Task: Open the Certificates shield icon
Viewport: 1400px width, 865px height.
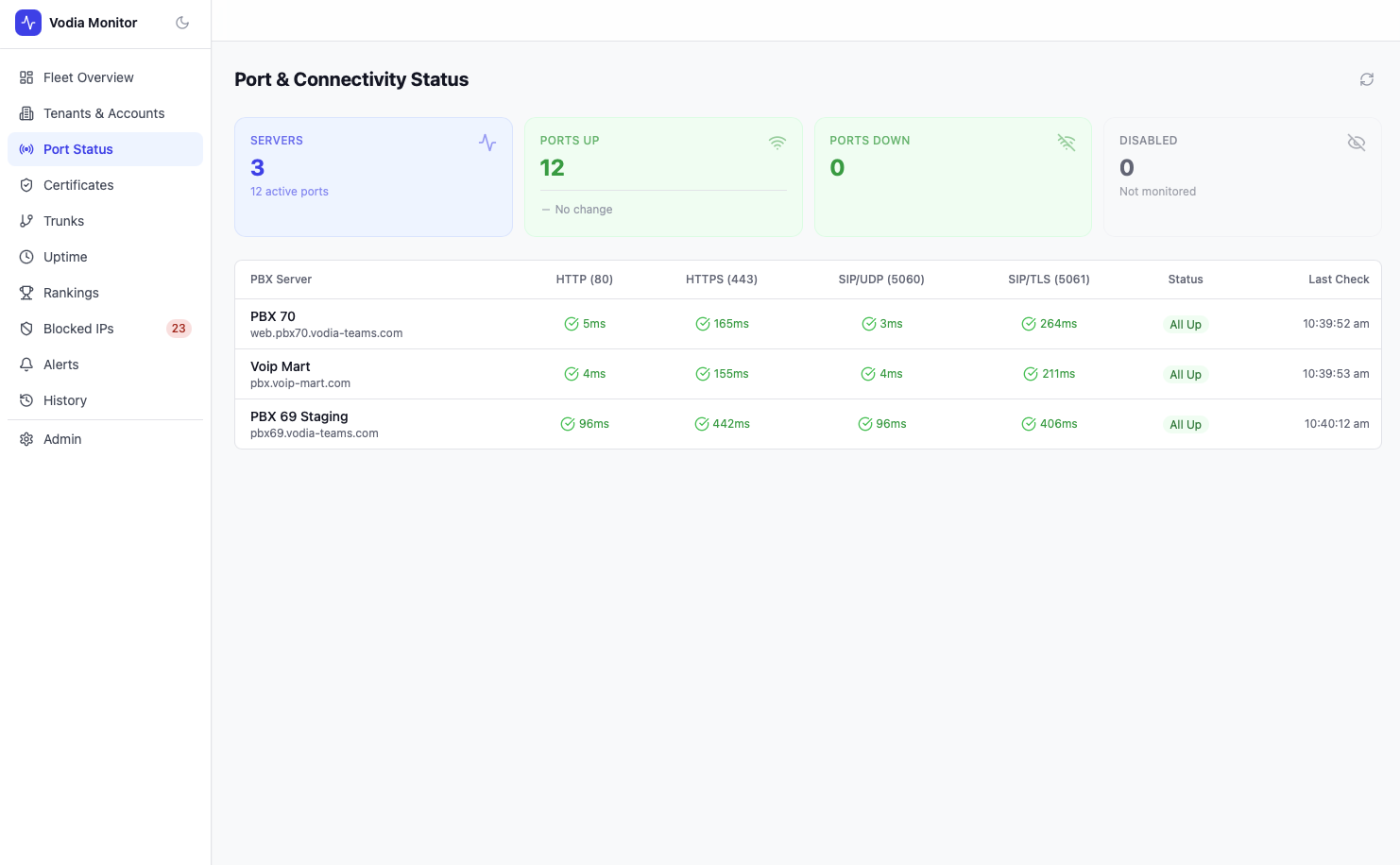Action: (x=26, y=185)
